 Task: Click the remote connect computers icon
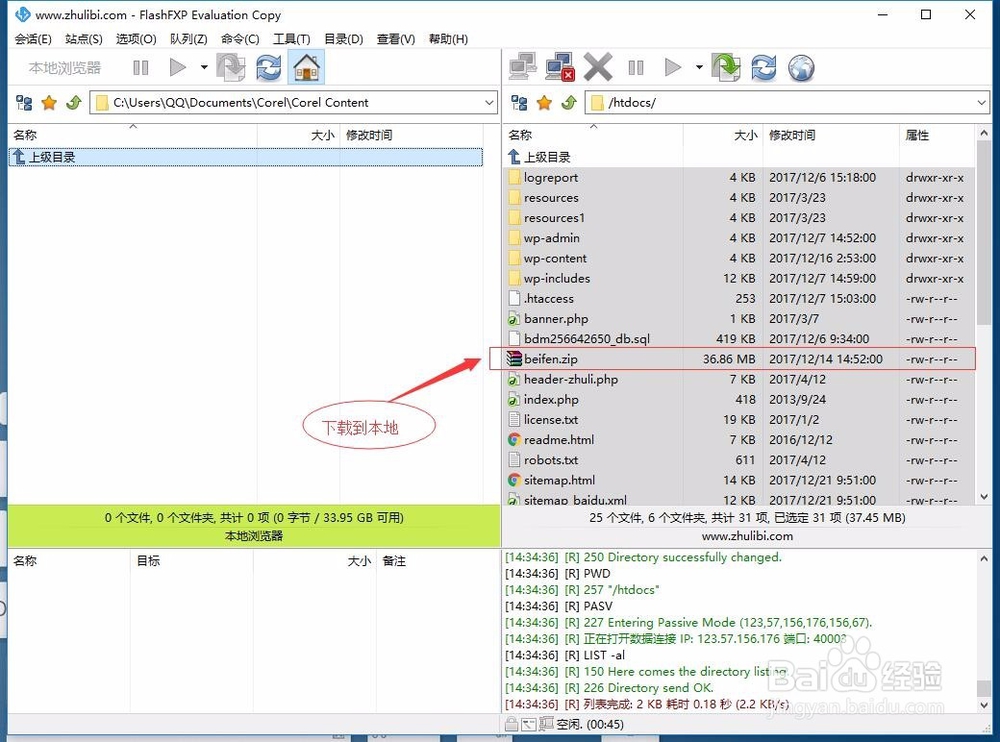pyautogui.click(x=523, y=66)
